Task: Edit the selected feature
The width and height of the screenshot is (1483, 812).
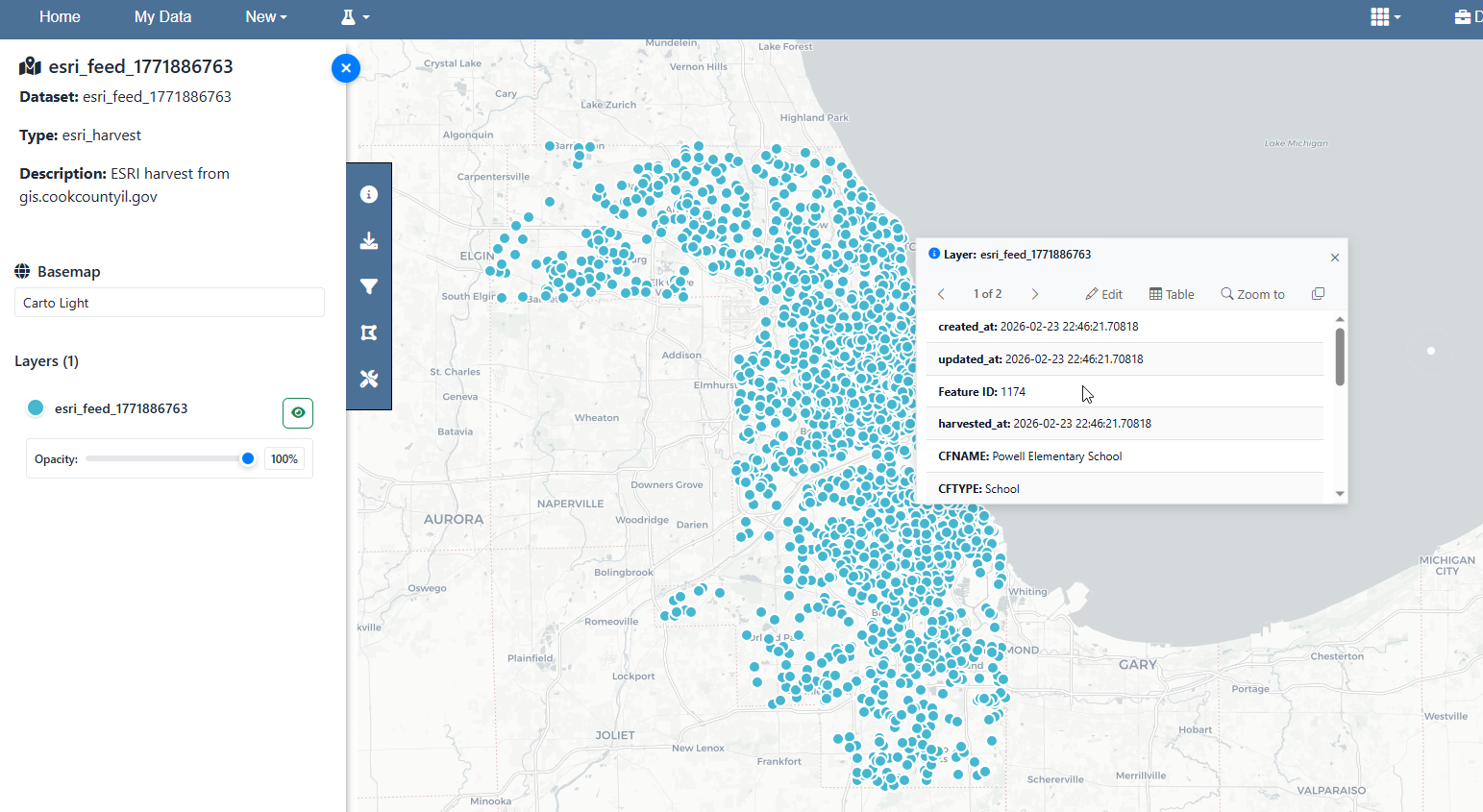Action: coord(1103,294)
